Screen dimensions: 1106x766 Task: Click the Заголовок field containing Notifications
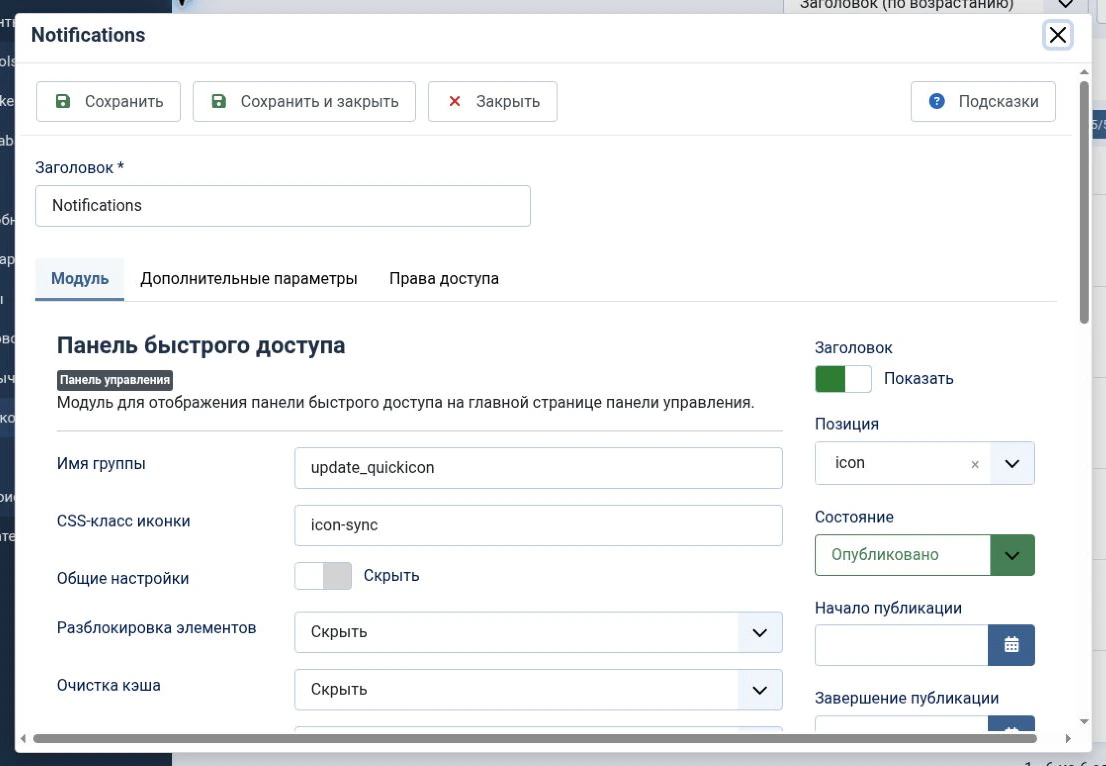coord(283,206)
